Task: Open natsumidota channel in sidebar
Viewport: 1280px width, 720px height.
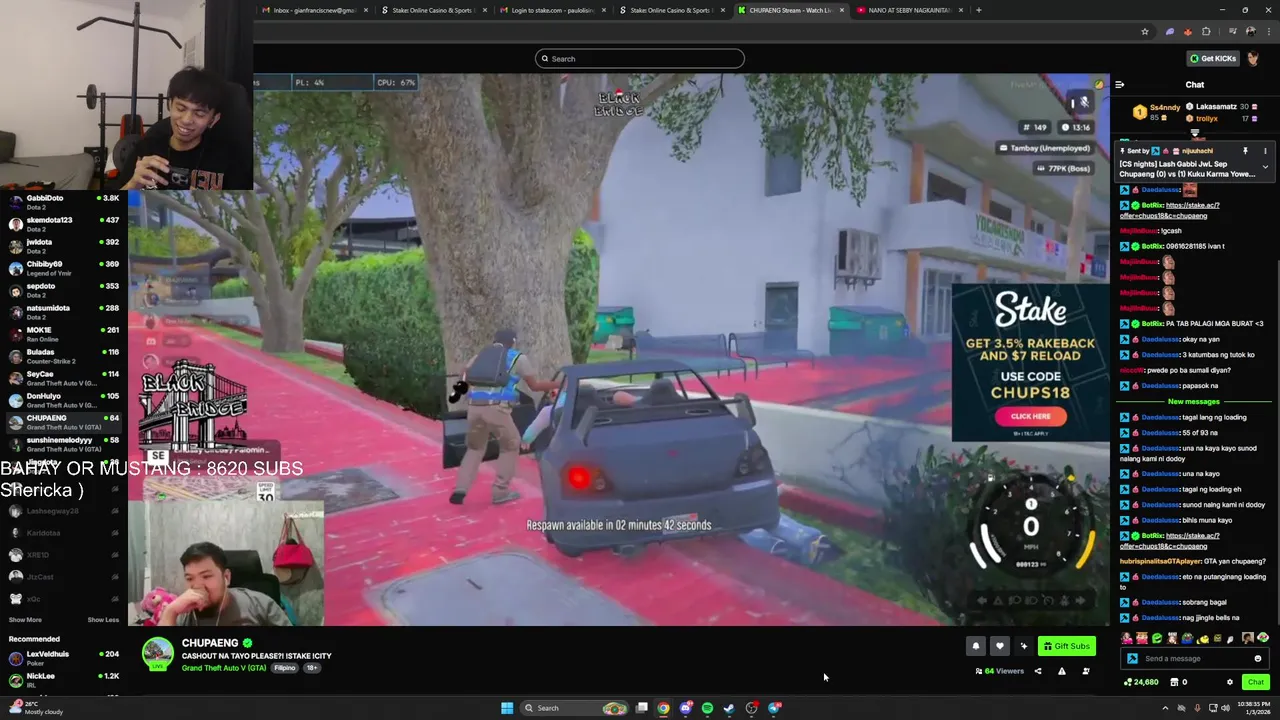Action: (x=64, y=312)
